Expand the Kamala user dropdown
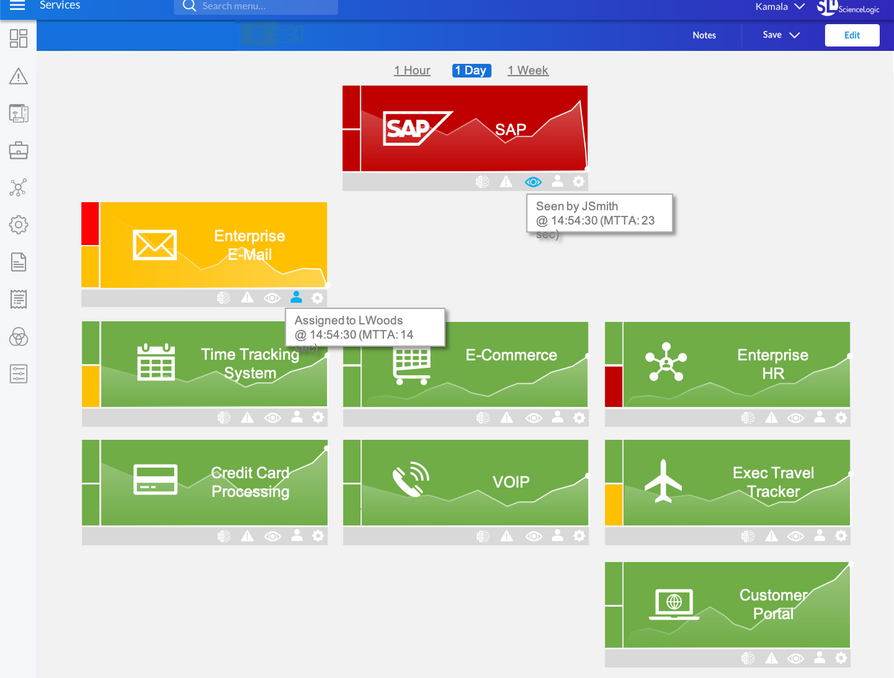 [780, 7]
